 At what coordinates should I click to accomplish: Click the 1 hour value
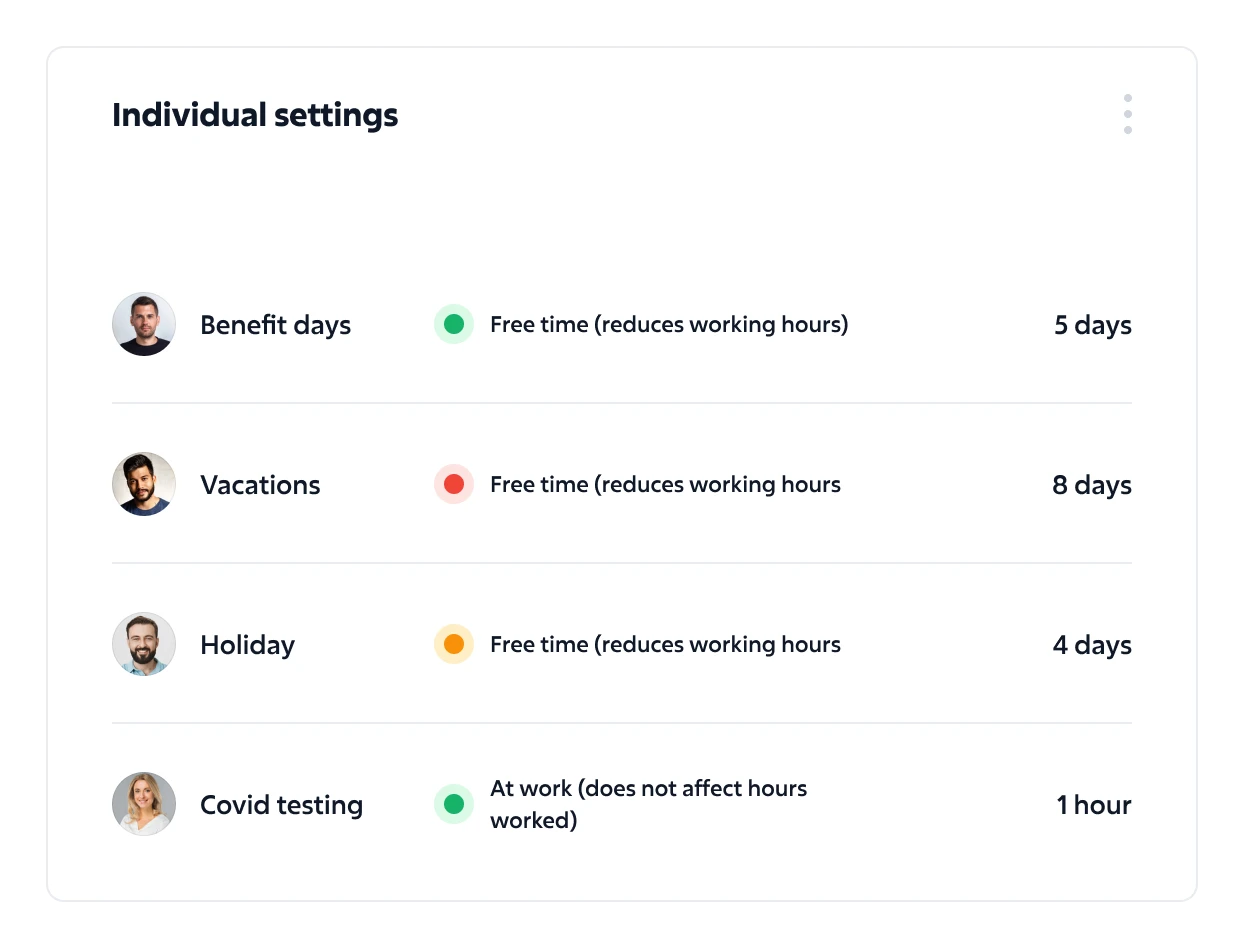pos(1093,805)
